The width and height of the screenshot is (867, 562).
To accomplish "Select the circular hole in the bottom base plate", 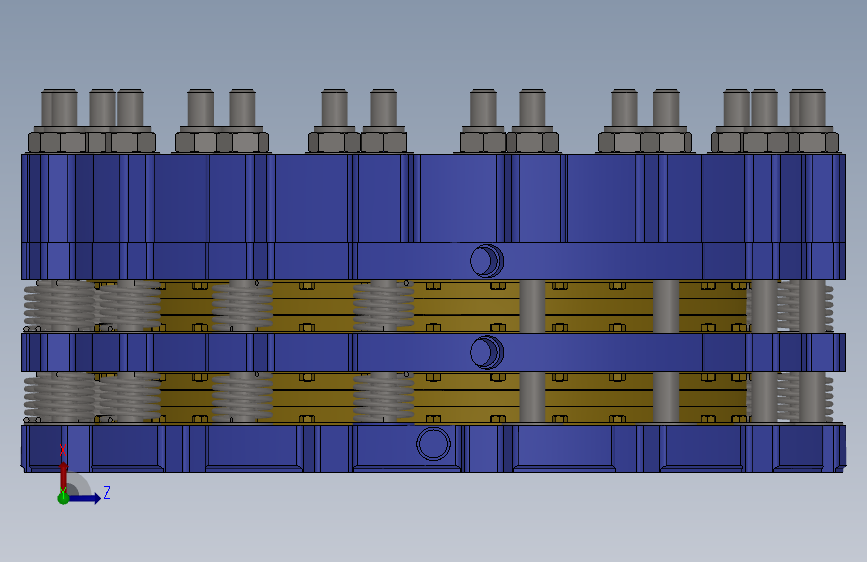I will coord(434,444).
